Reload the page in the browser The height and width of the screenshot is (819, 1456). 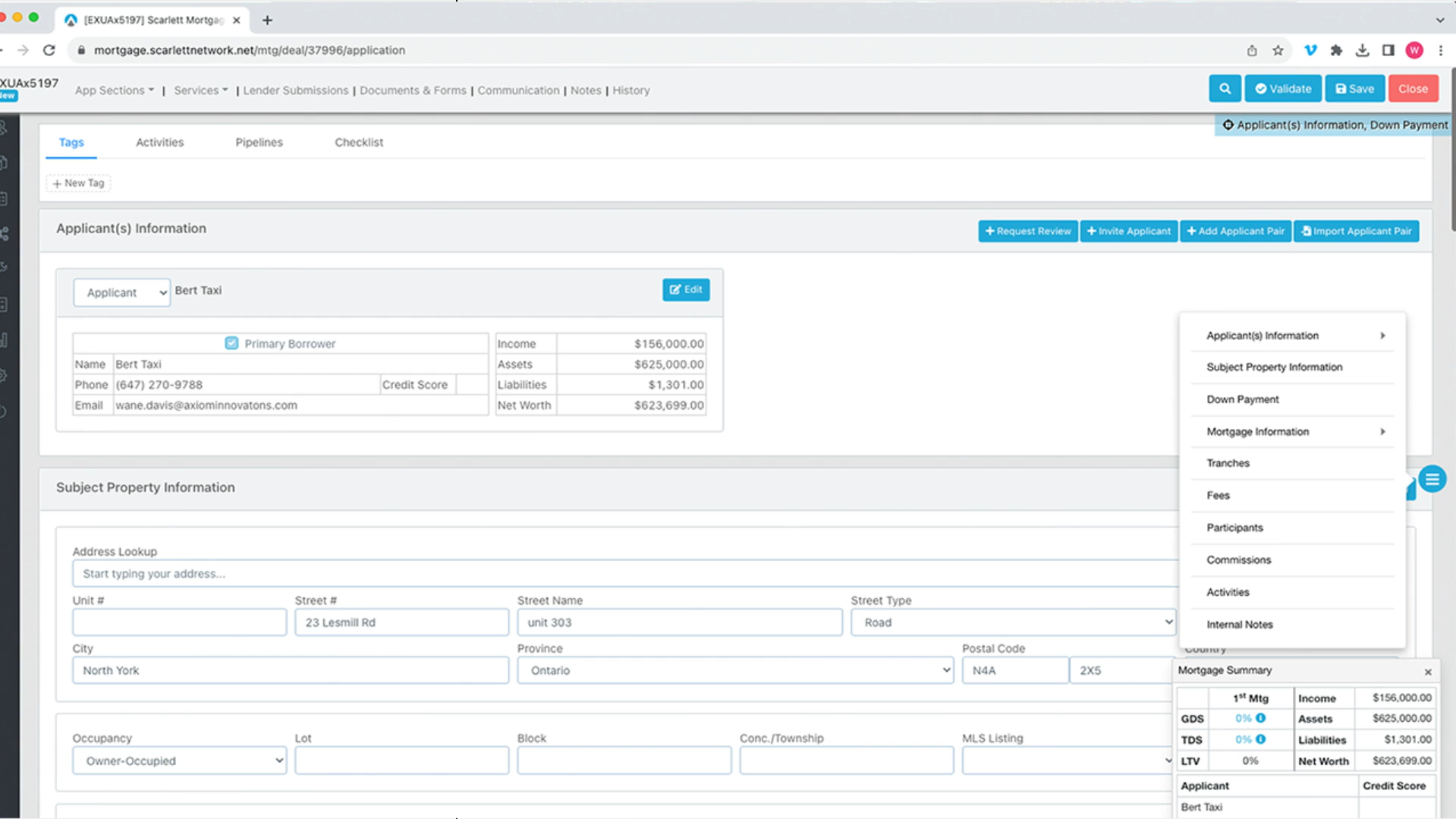point(49,50)
